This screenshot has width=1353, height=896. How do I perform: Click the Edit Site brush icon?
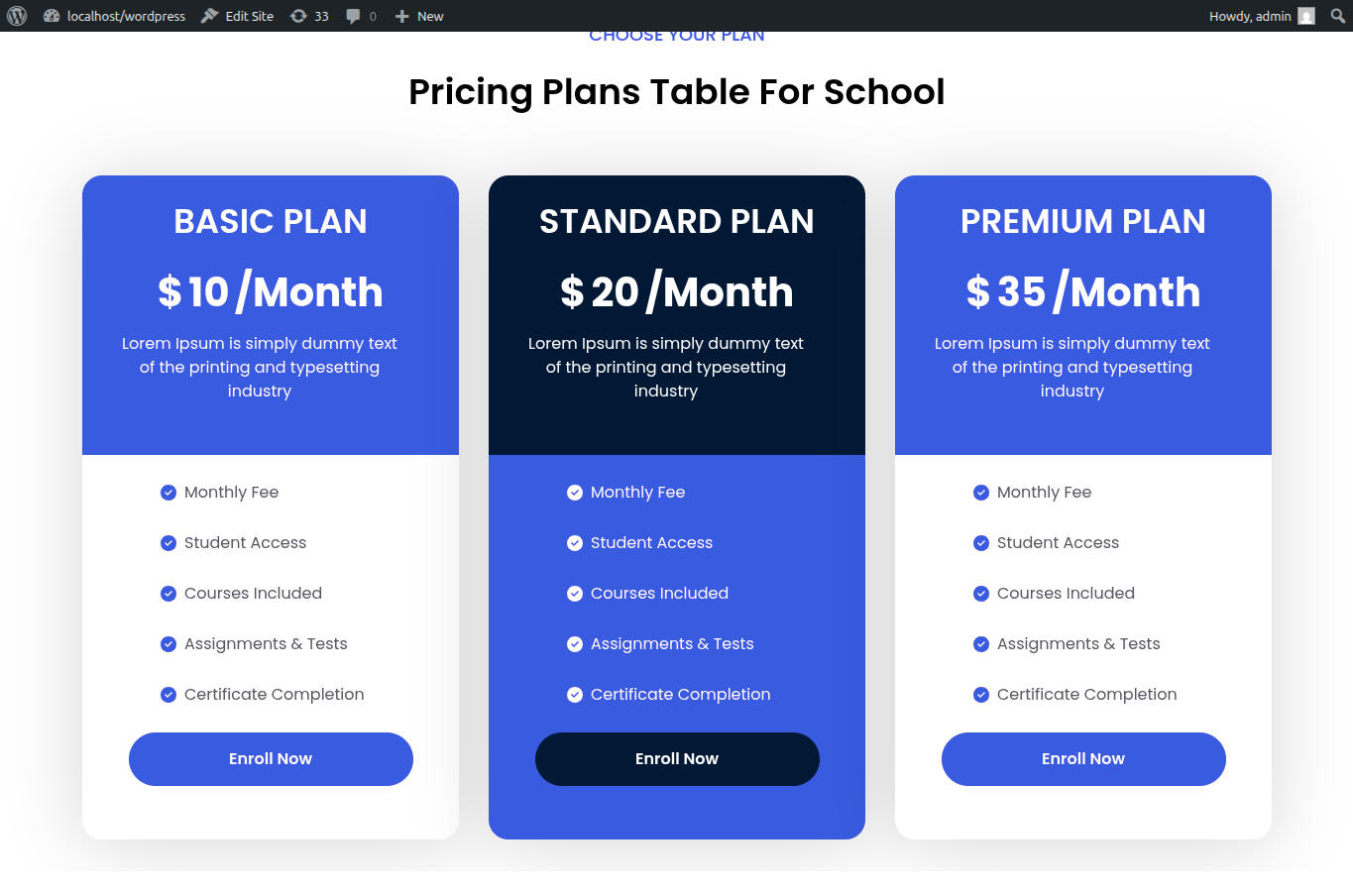tap(209, 16)
